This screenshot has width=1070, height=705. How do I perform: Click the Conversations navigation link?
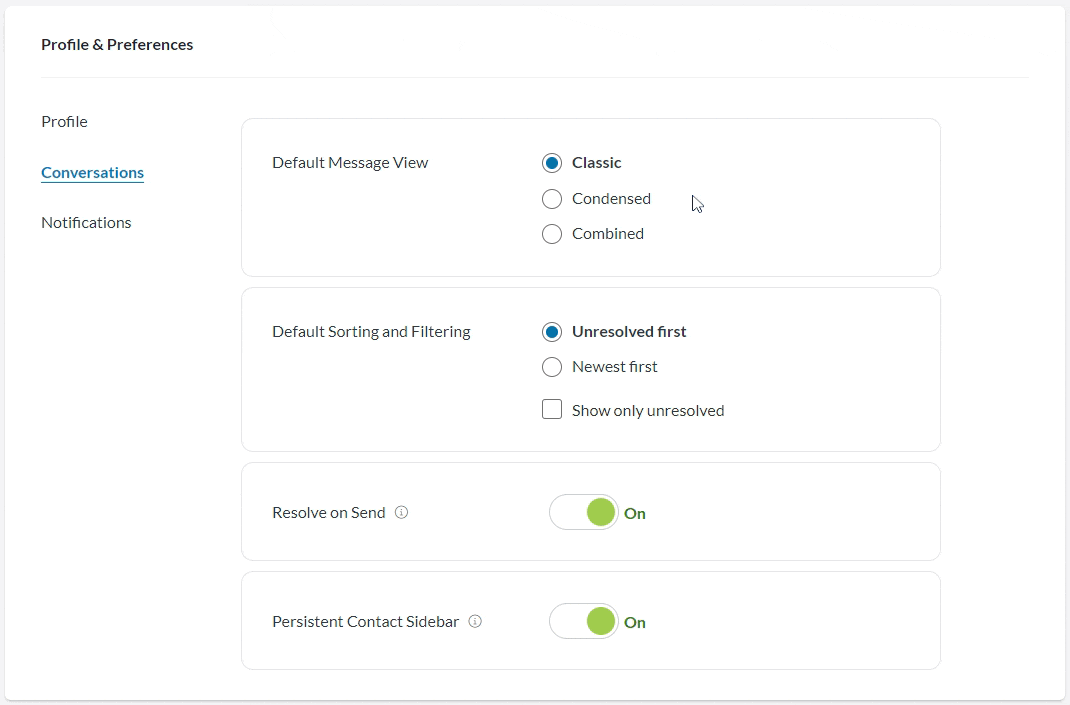92,172
